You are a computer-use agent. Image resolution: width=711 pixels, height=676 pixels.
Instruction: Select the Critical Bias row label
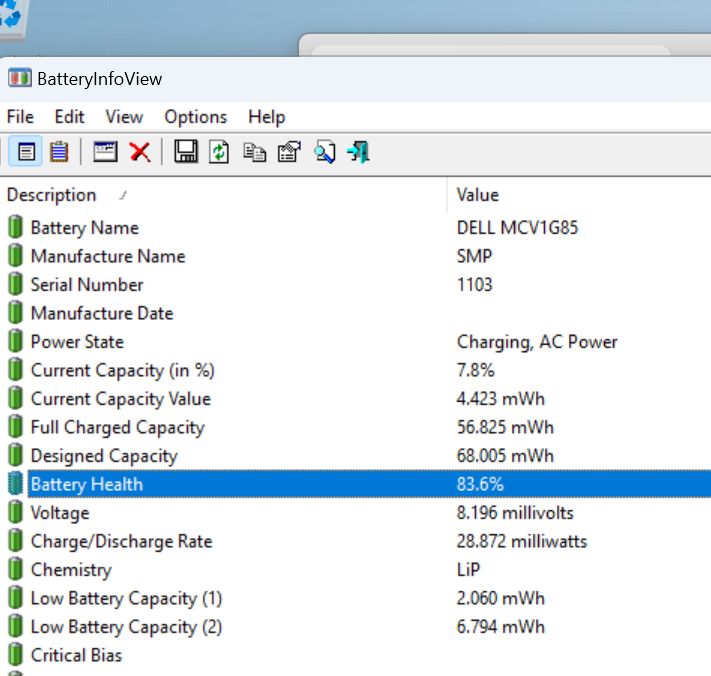pos(76,656)
